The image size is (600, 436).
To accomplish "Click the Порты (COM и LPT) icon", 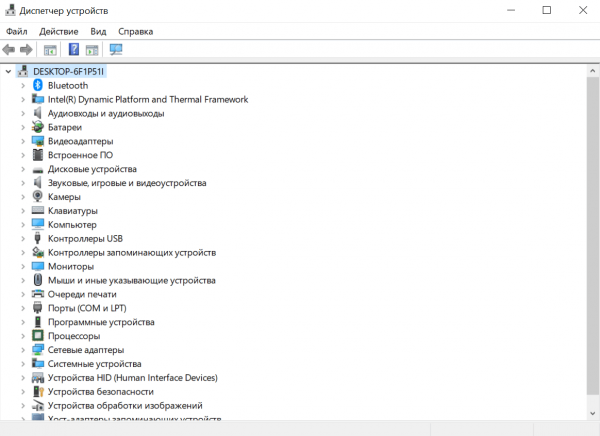I will point(38,308).
